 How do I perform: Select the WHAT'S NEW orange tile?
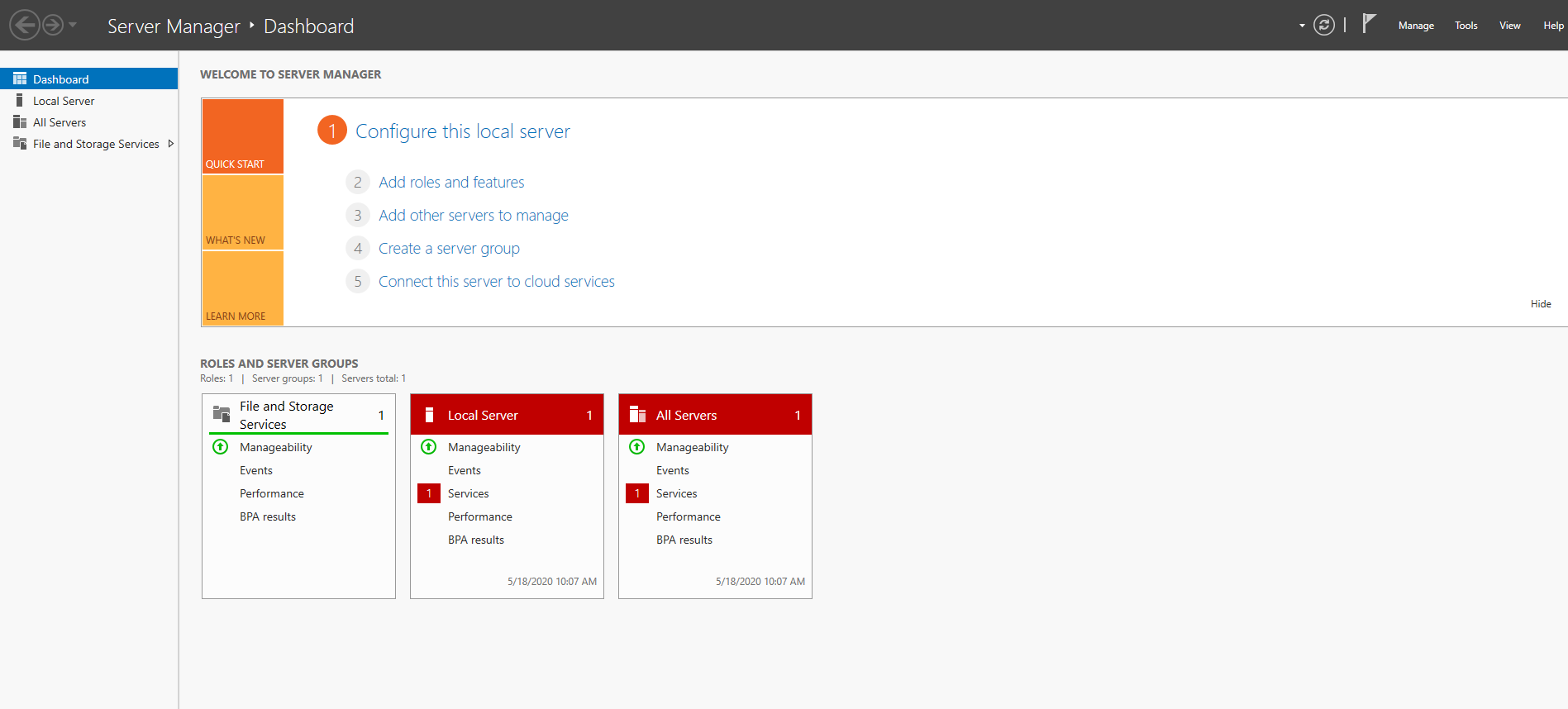point(243,212)
